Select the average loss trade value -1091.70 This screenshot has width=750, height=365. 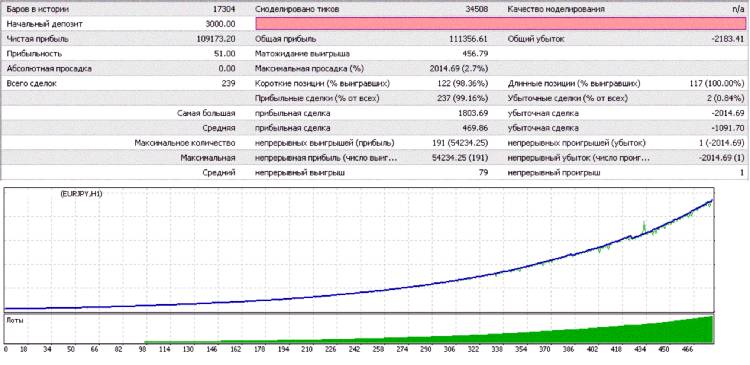(728, 128)
